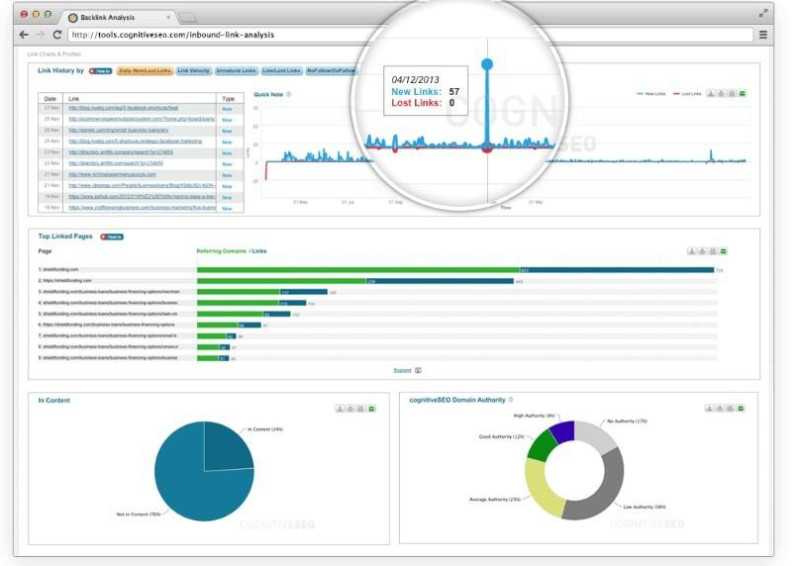The height and width of the screenshot is (566, 800).
Task: Go back using the browser back arrow
Action: pos(23,35)
